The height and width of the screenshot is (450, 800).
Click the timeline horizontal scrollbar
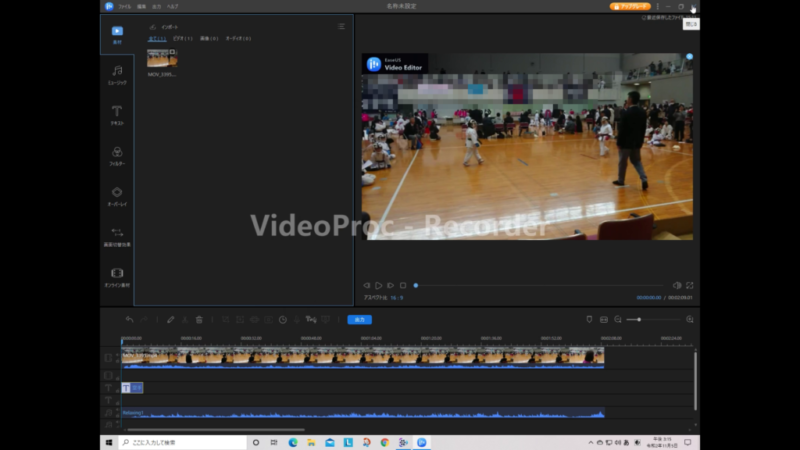216,430
